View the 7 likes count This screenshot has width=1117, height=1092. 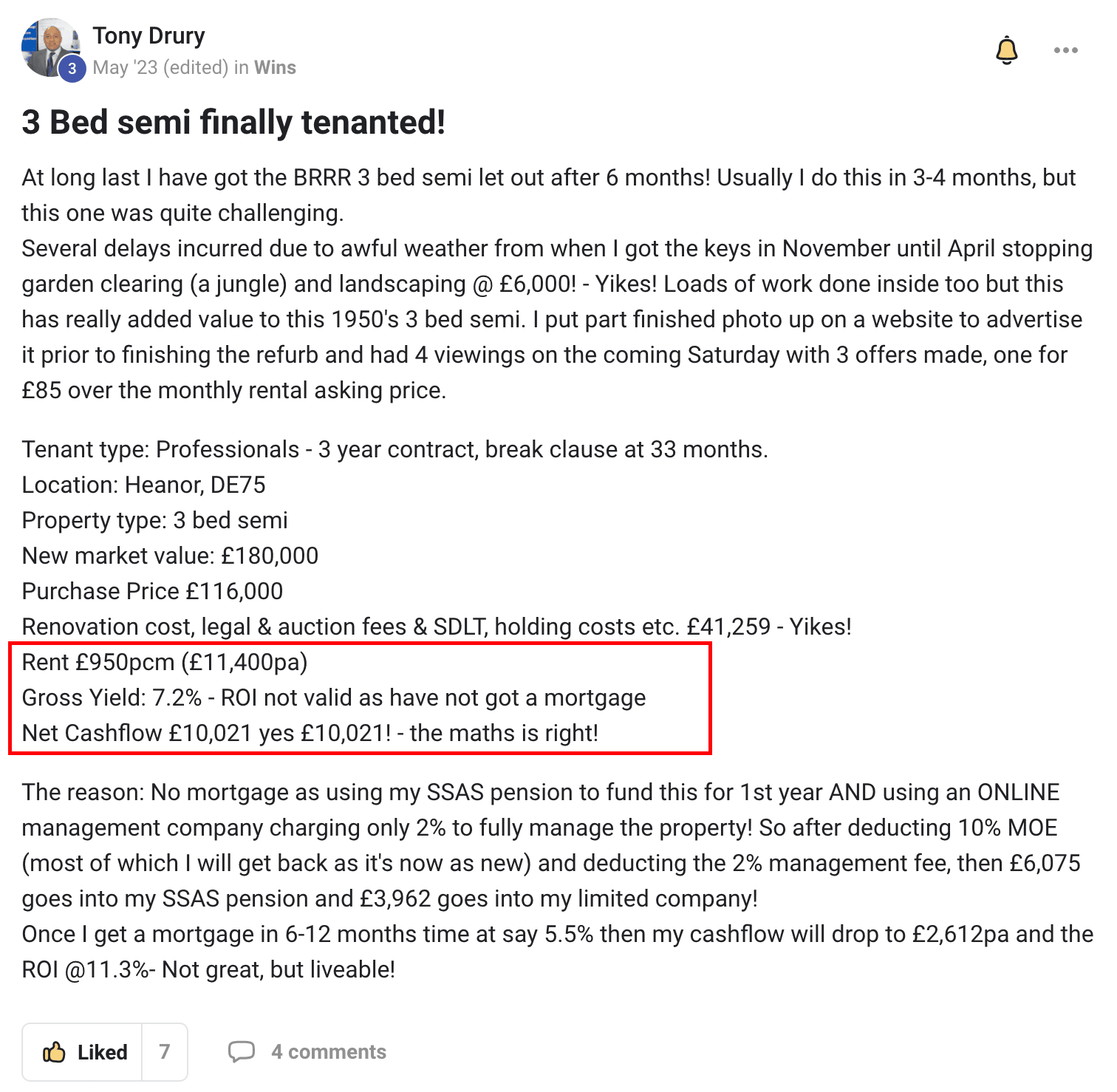tap(165, 1052)
